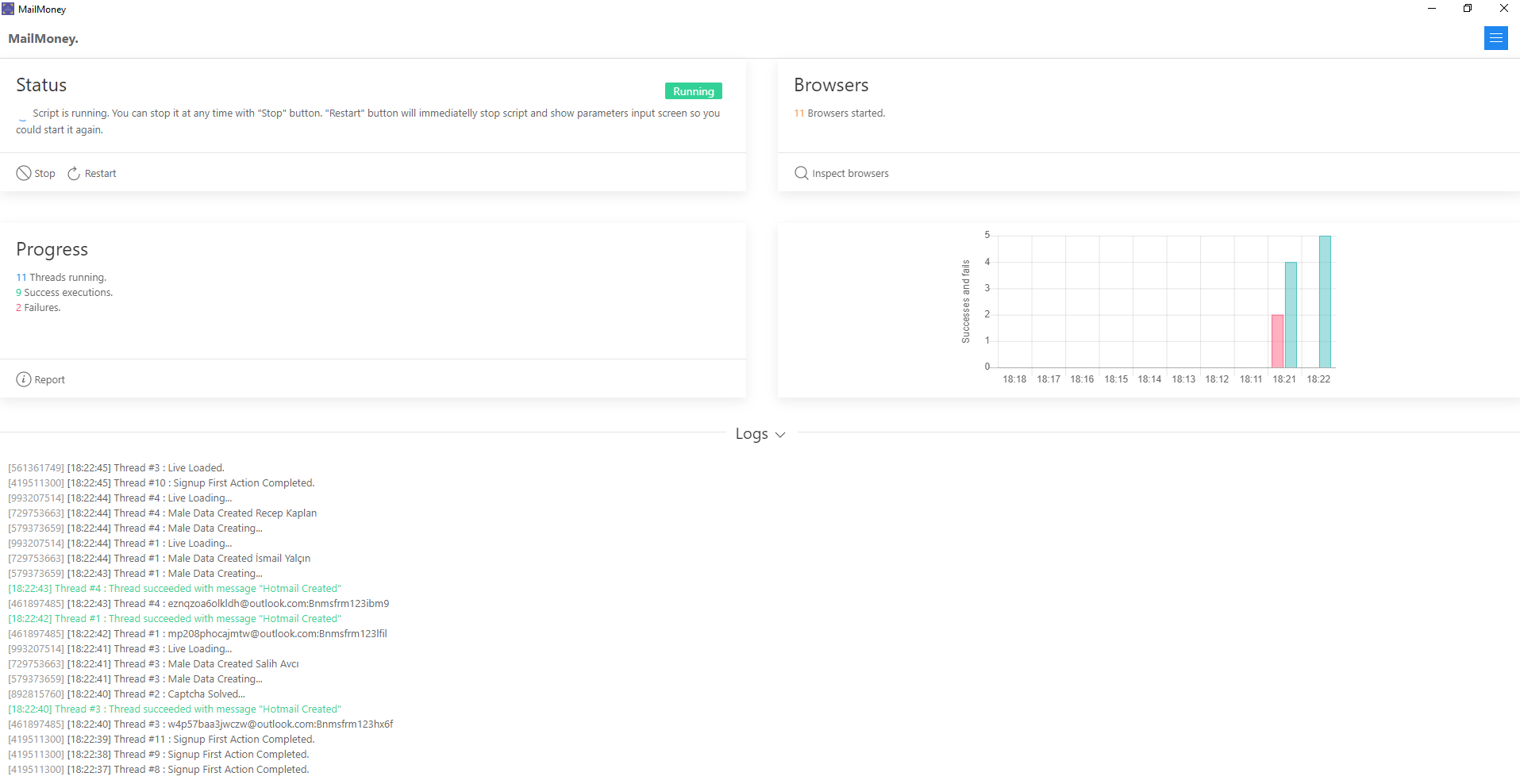This screenshot has width=1520, height=784.
Task: Collapse the Logs section chevron
Action: tap(780, 435)
